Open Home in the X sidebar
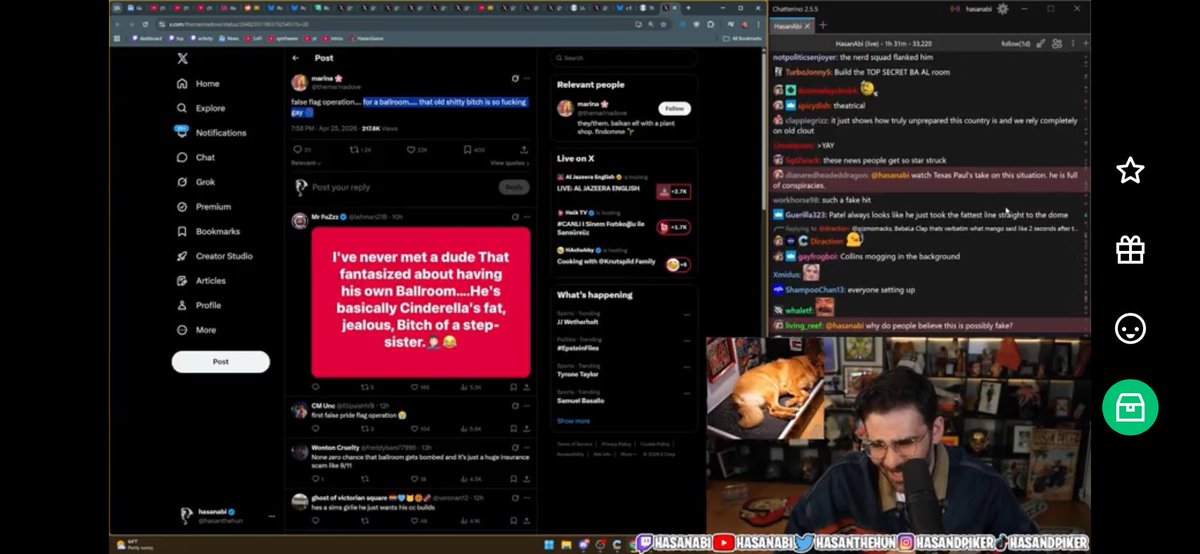The width and height of the screenshot is (1200, 554). tap(198, 84)
